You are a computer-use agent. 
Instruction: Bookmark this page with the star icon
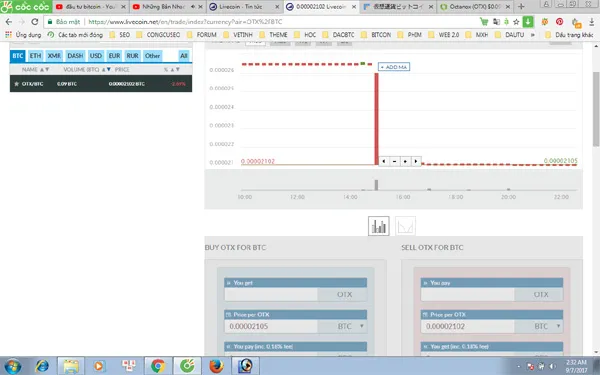[516, 22]
